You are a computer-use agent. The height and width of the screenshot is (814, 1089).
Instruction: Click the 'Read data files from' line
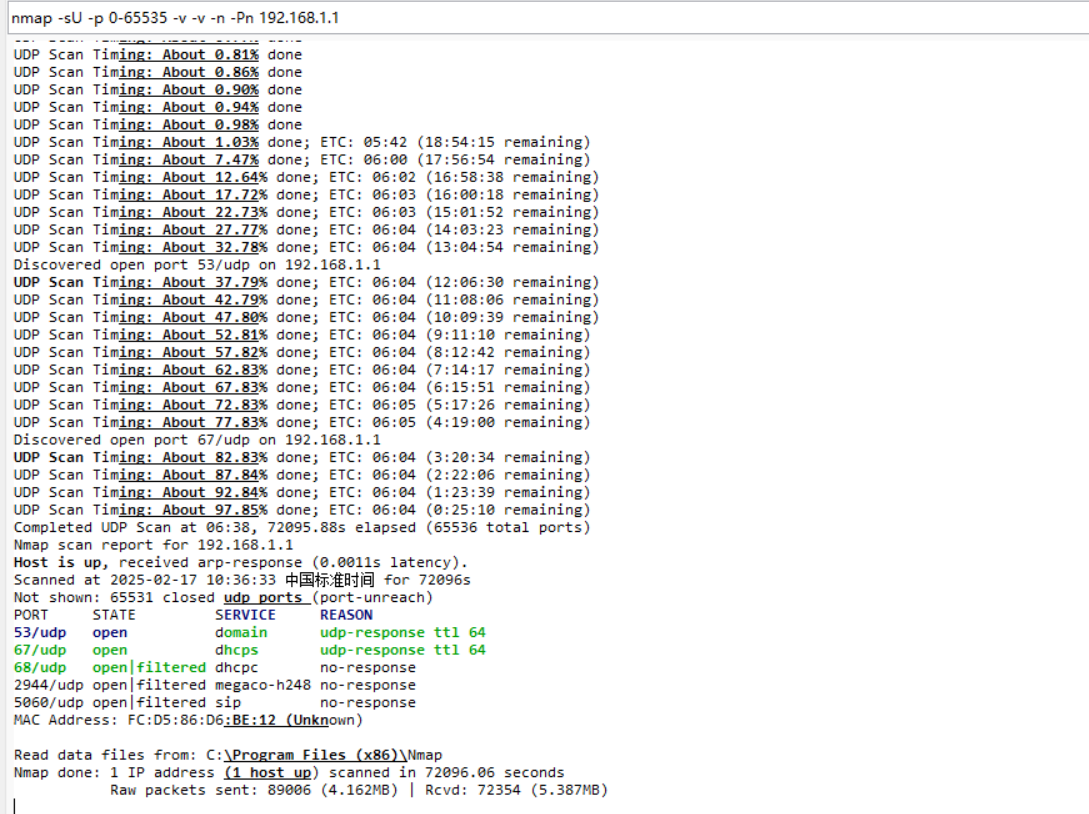(228, 755)
